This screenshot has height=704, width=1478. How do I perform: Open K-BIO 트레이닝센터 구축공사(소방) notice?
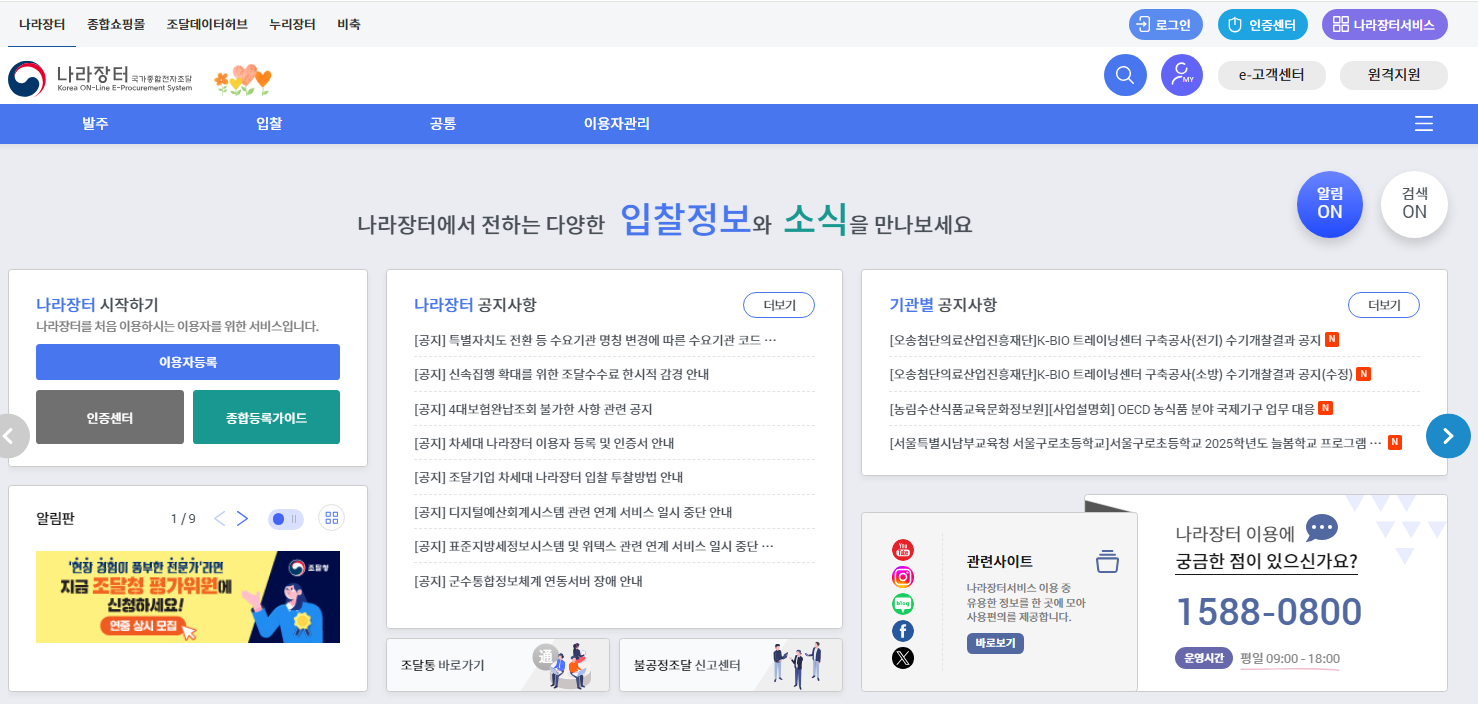(x=1120, y=374)
